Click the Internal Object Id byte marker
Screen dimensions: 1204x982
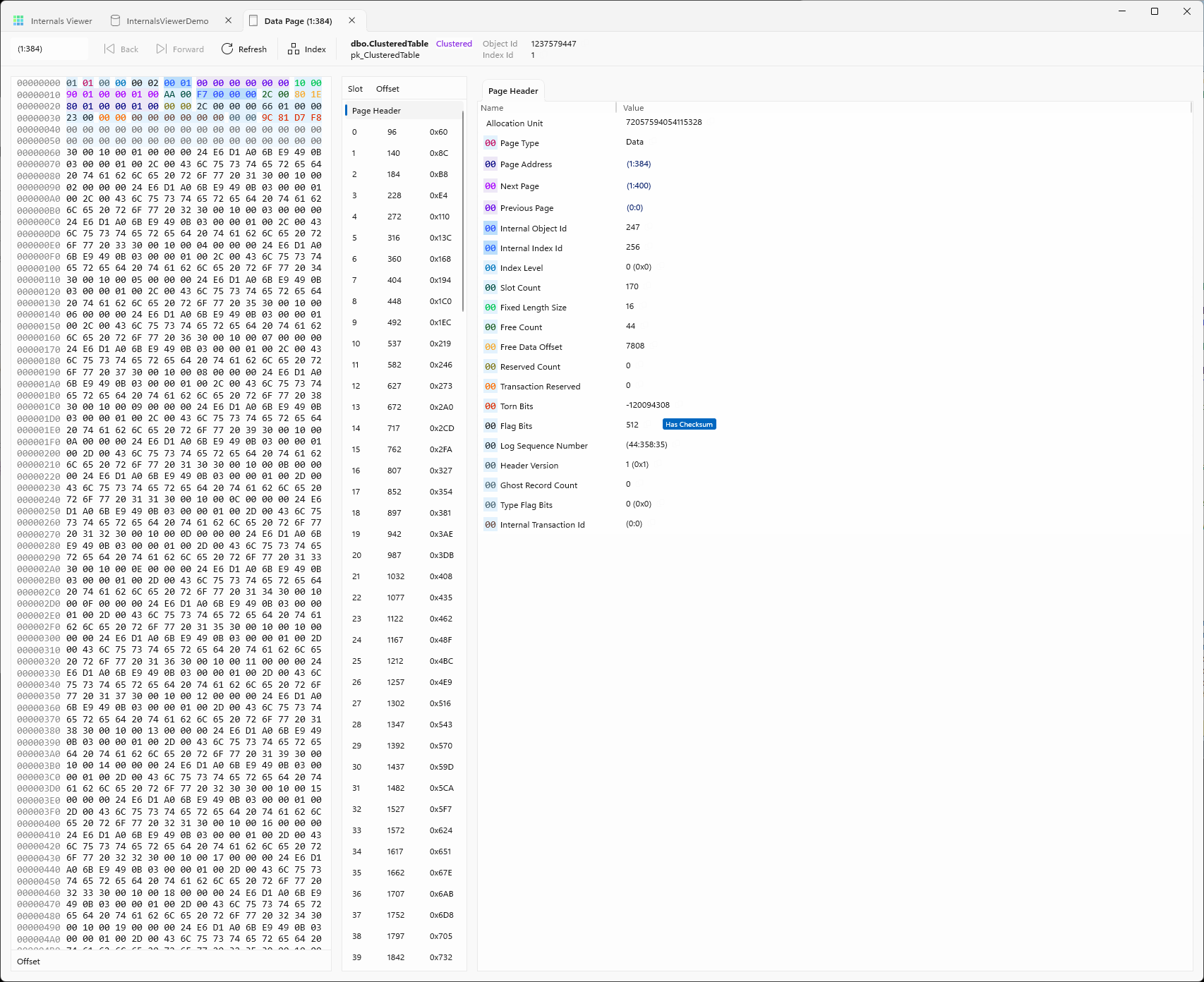tap(490, 229)
